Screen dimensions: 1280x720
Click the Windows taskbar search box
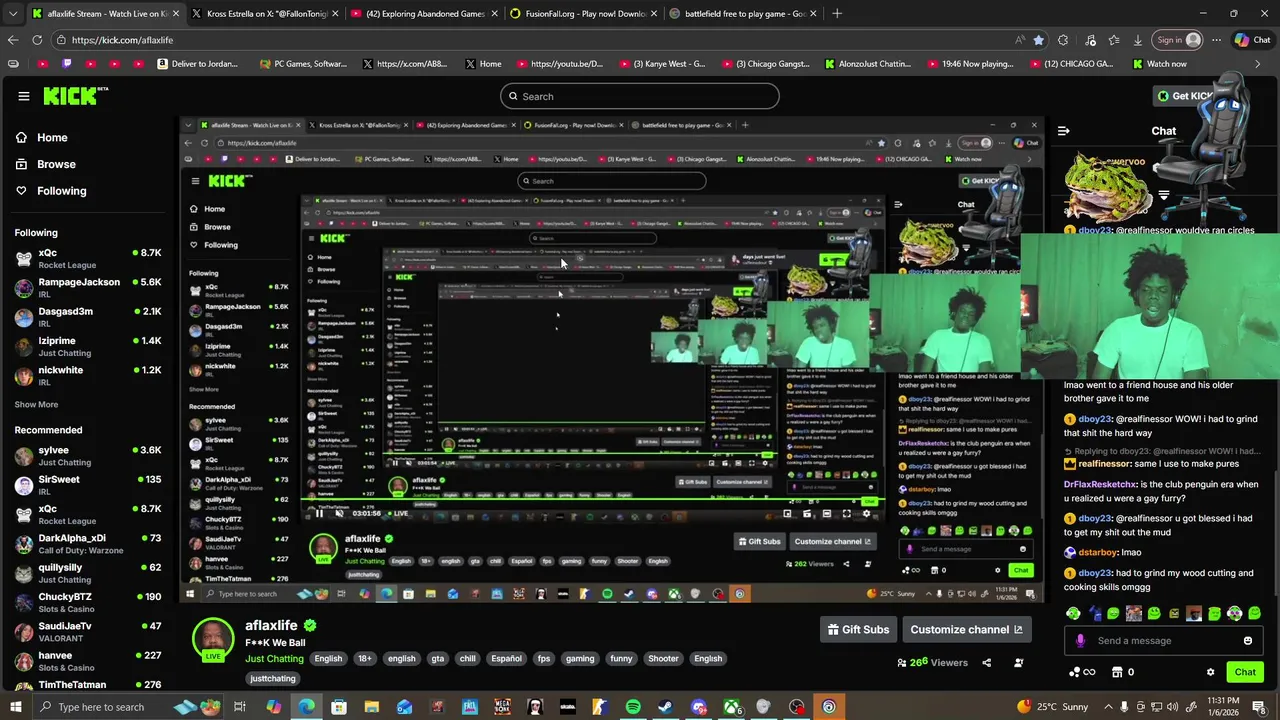pyautogui.click(x=129, y=707)
